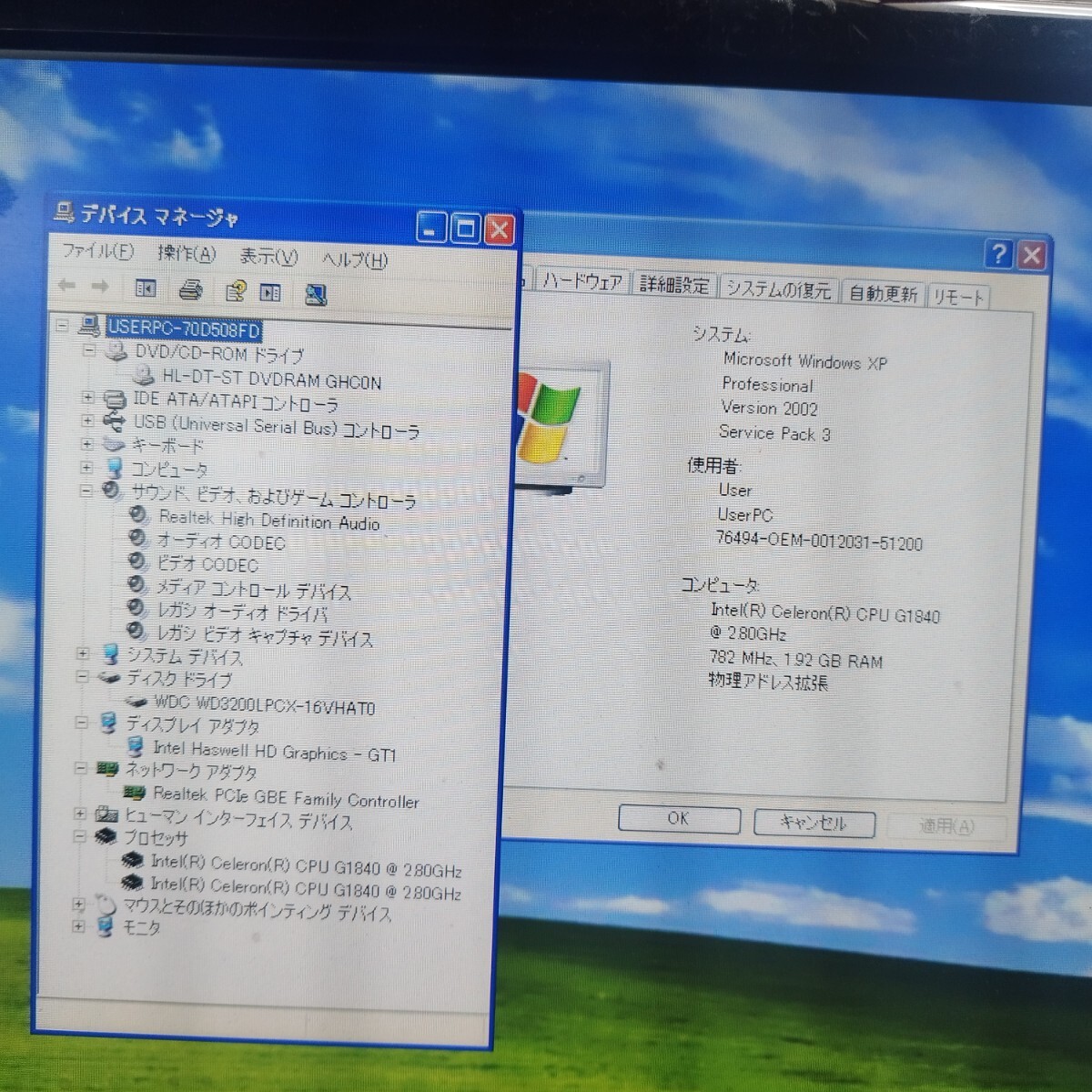The width and height of the screenshot is (1092, 1092).
Task: Switch to the システムの復元 tab
Action: [779, 289]
